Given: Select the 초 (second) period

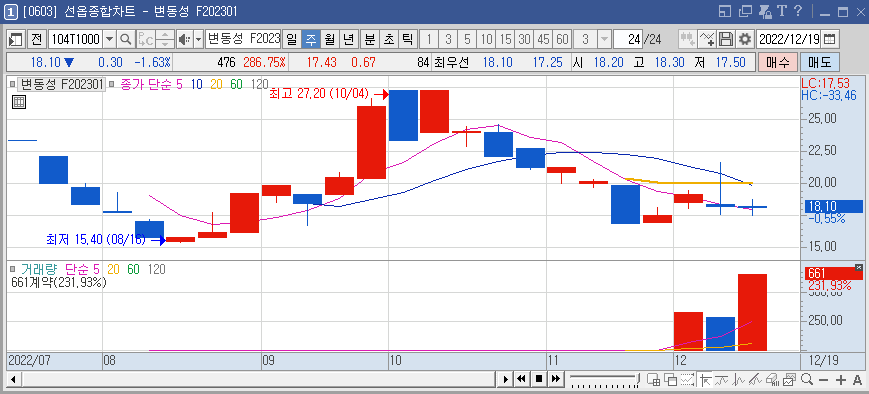Looking at the screenshot, I should [x=389, y=39].
